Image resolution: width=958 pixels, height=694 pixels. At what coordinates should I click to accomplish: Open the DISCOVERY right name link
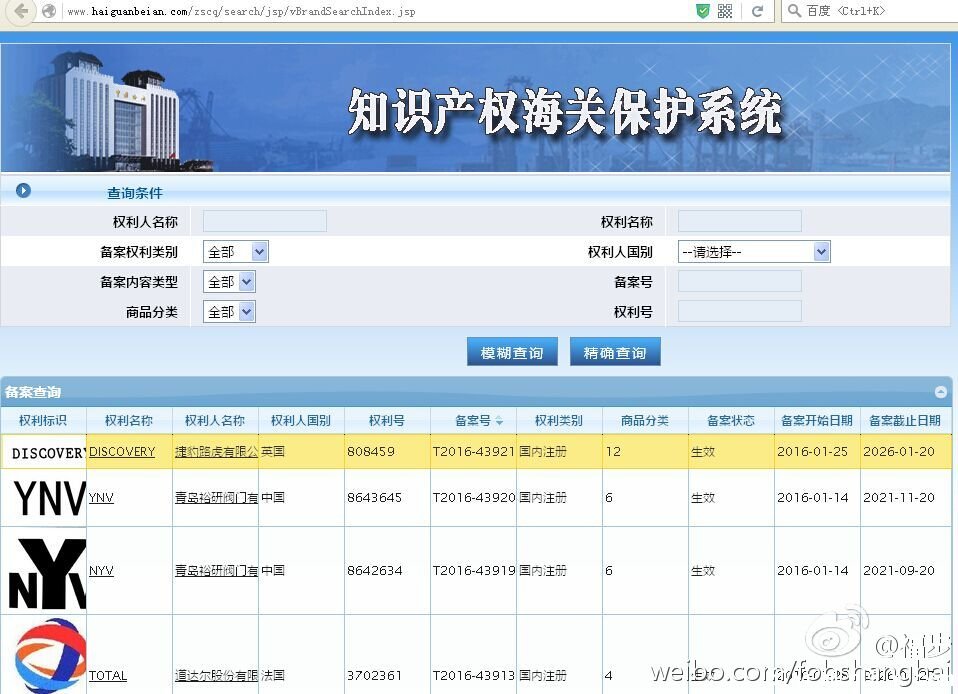pyautogui.click(x=122, y=451)
